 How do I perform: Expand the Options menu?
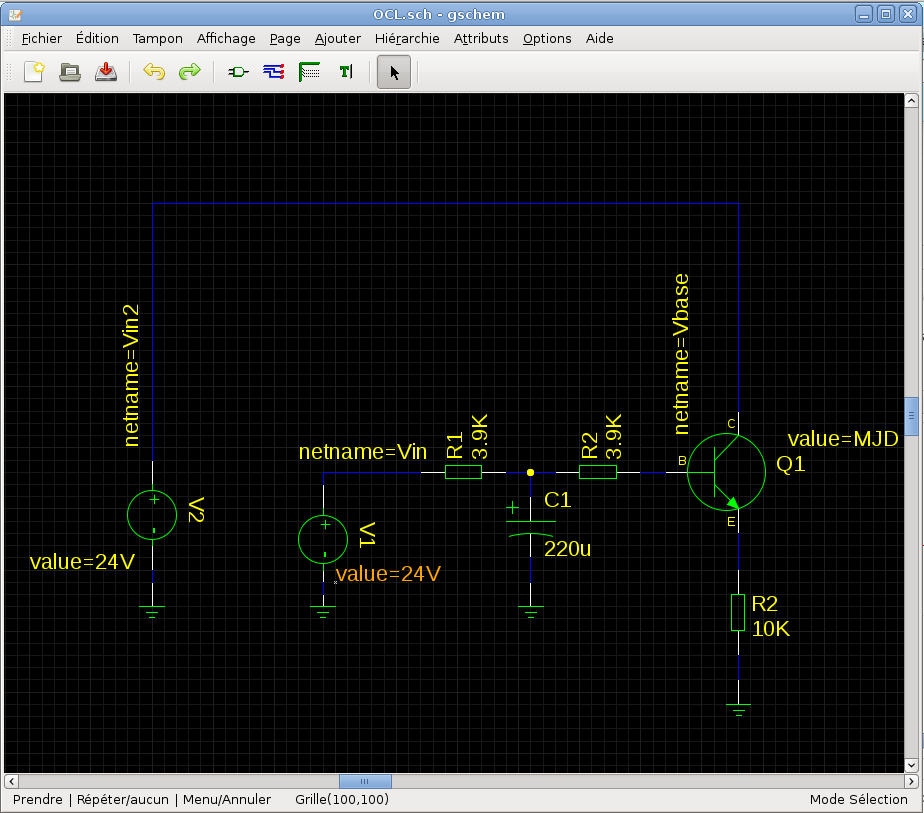[x=547, y=38]
